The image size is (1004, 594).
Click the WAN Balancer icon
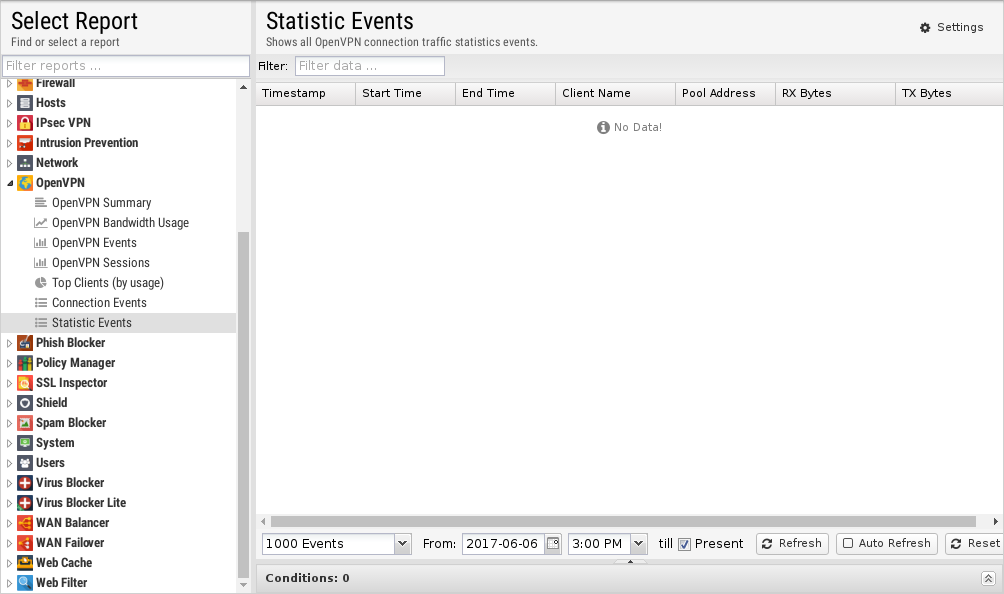coord(25,522)
